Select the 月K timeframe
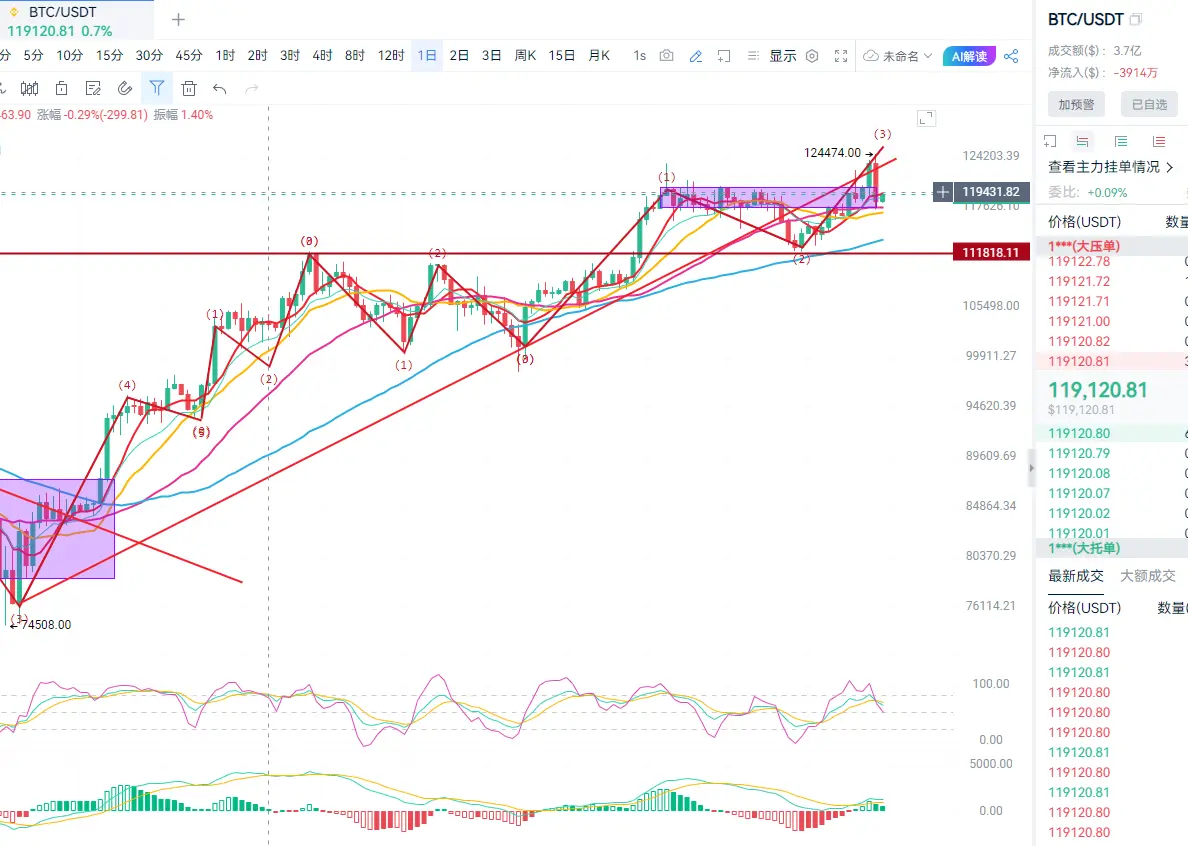The height and width of the screenshot is (846, 1188). pos(599,55)
